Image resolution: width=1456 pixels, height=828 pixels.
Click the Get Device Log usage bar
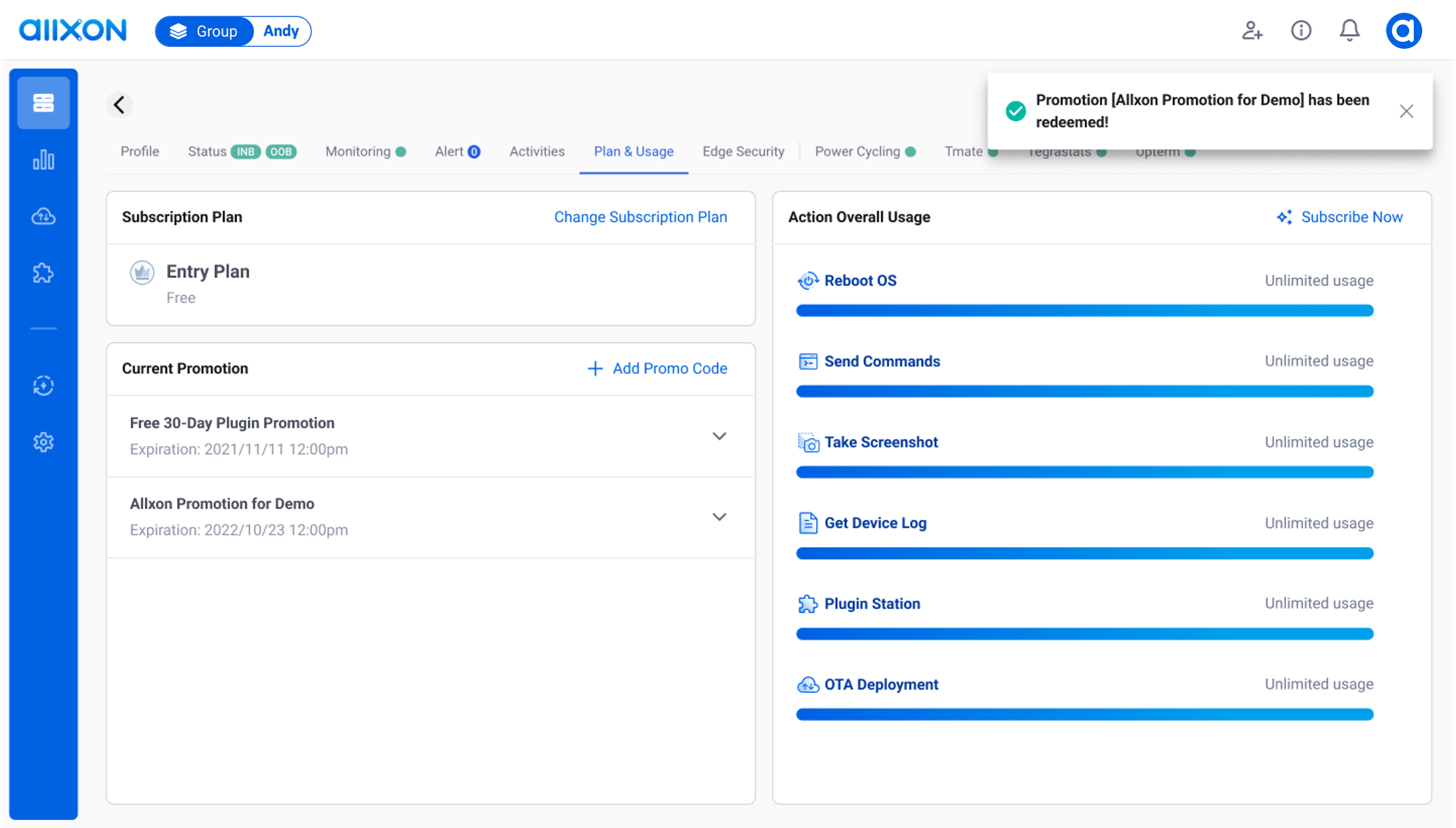pos(1084,553)
